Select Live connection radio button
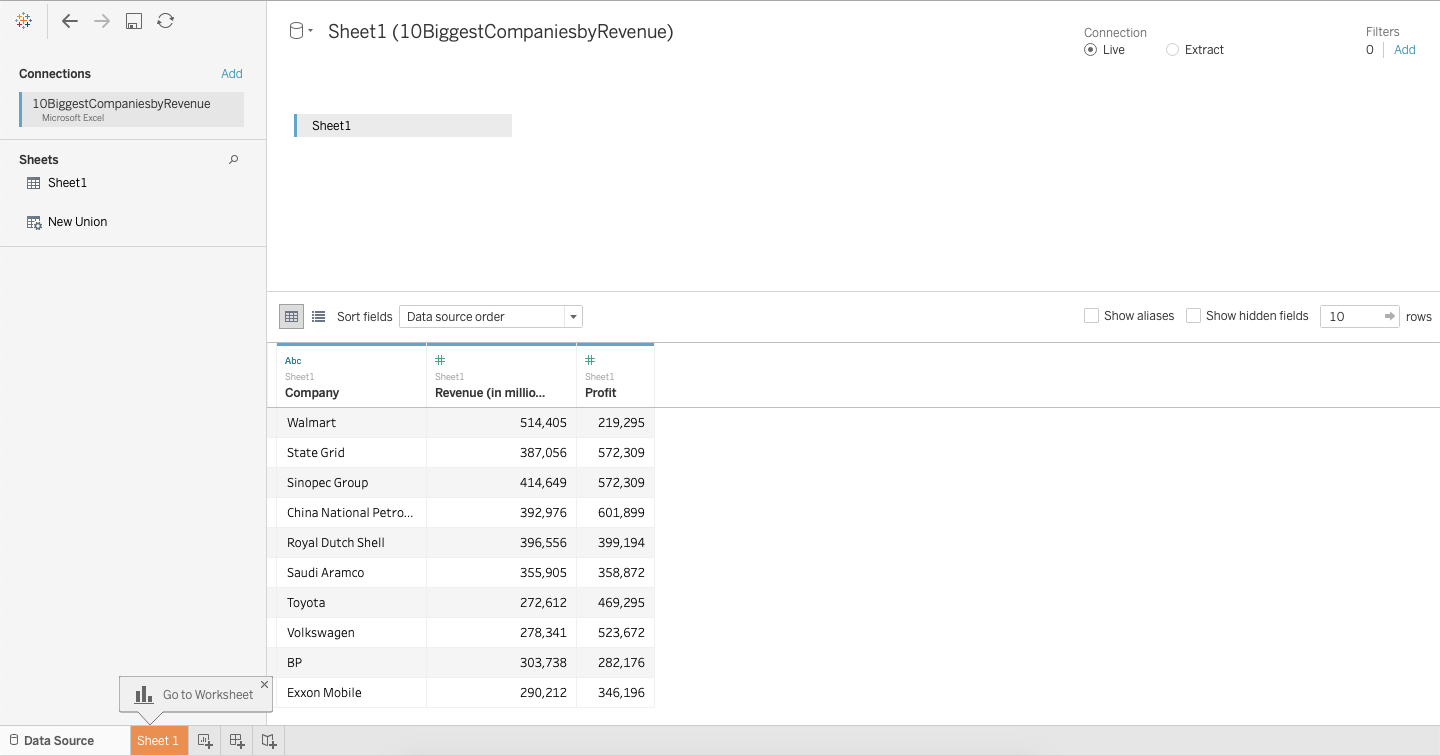 pyautogui.click(x=1090, y=50)
